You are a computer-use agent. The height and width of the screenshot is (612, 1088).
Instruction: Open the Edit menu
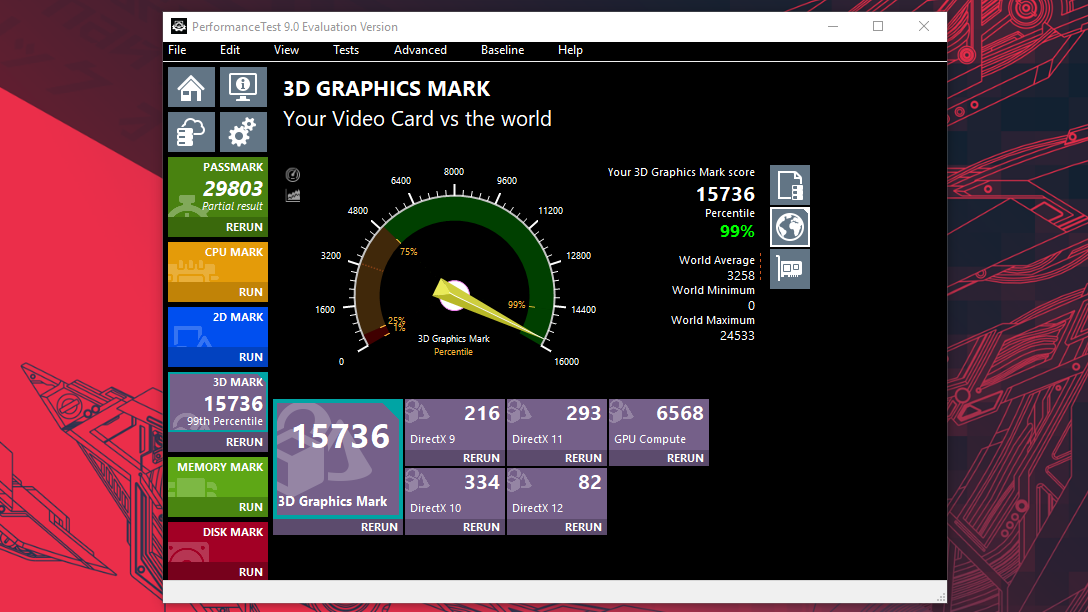pos(230,50)
